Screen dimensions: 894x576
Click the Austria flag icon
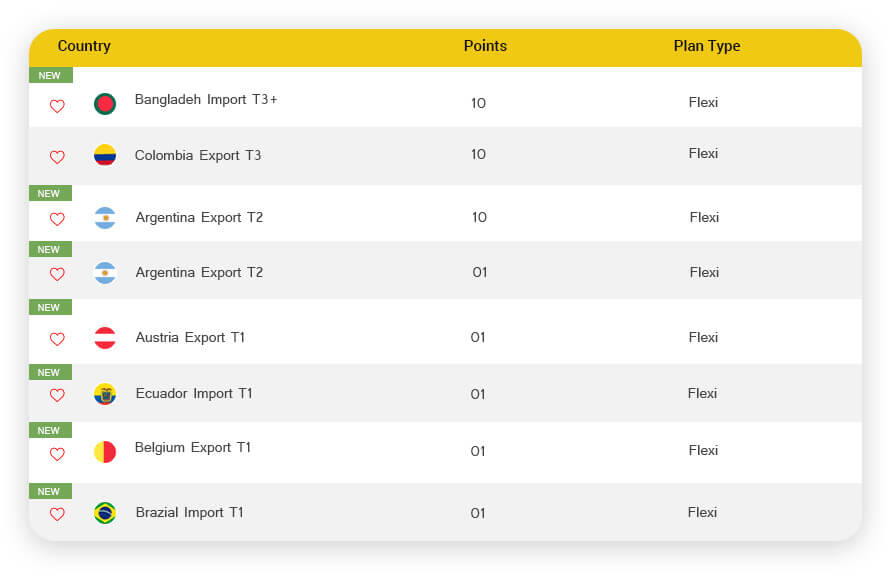pyautogui.click(x=105, y=338)
